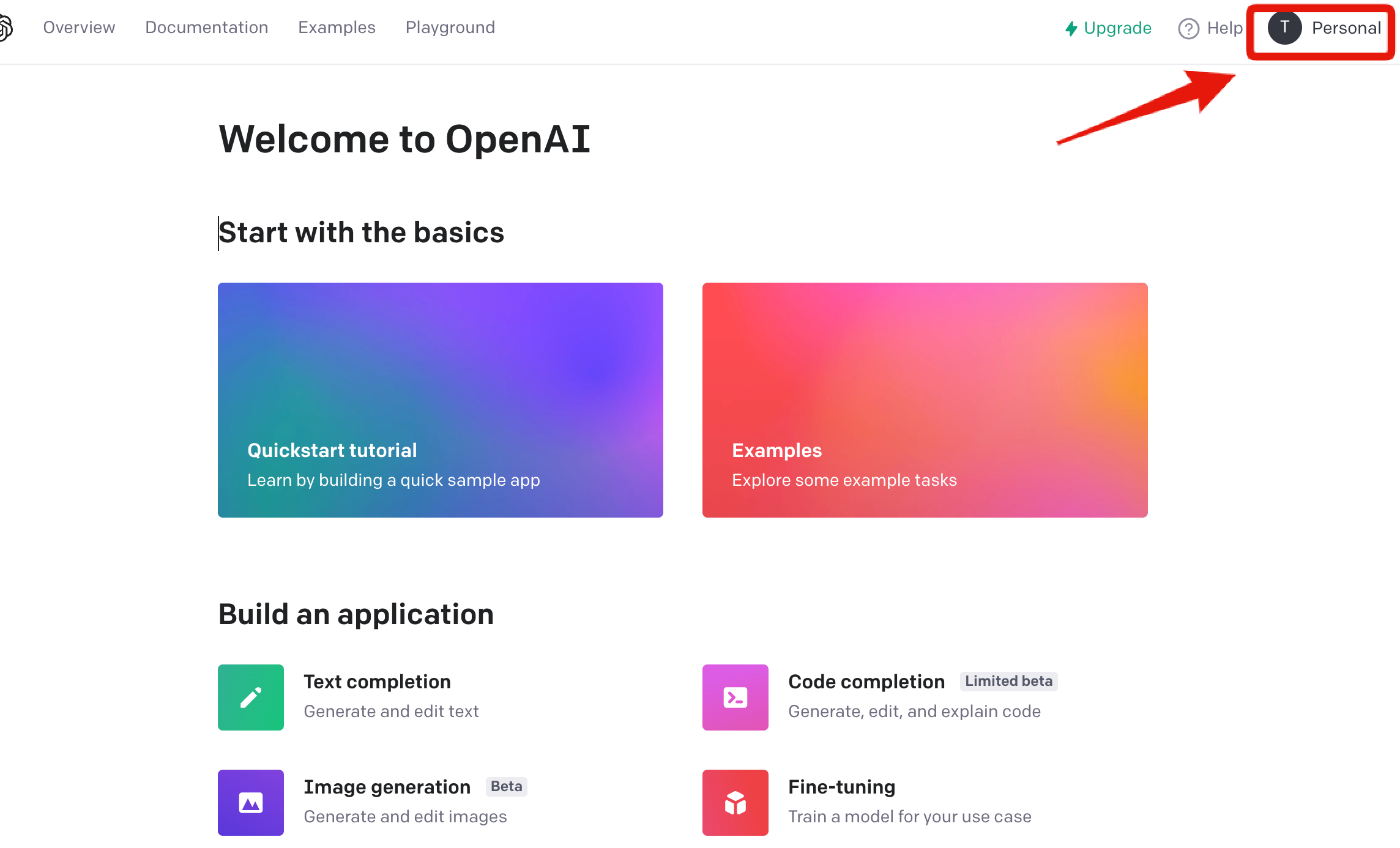Click the Help question mark icon
1400x848 pixels.
(1187, 28)
